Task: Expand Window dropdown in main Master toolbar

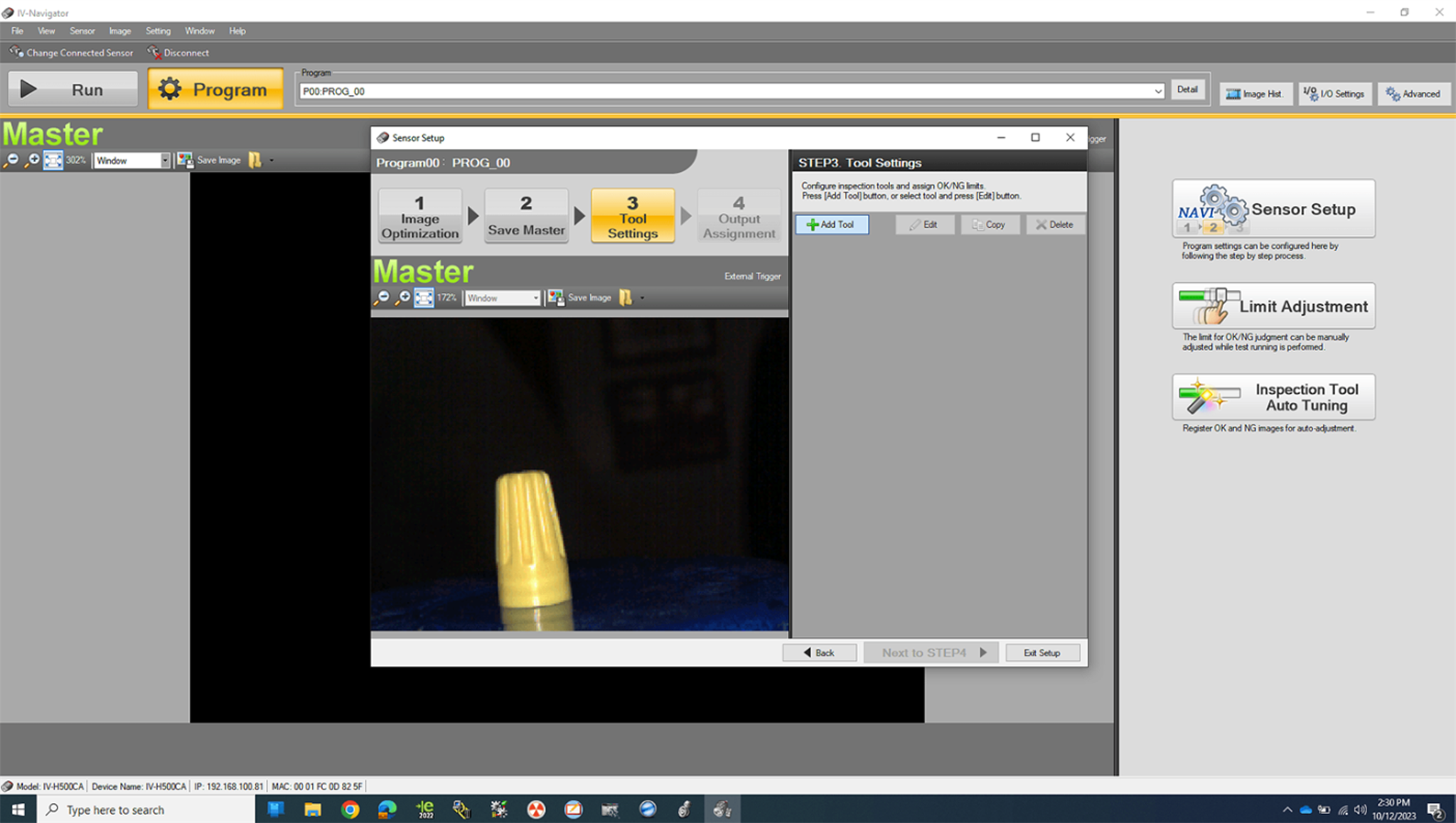Action: click(164, 160)
